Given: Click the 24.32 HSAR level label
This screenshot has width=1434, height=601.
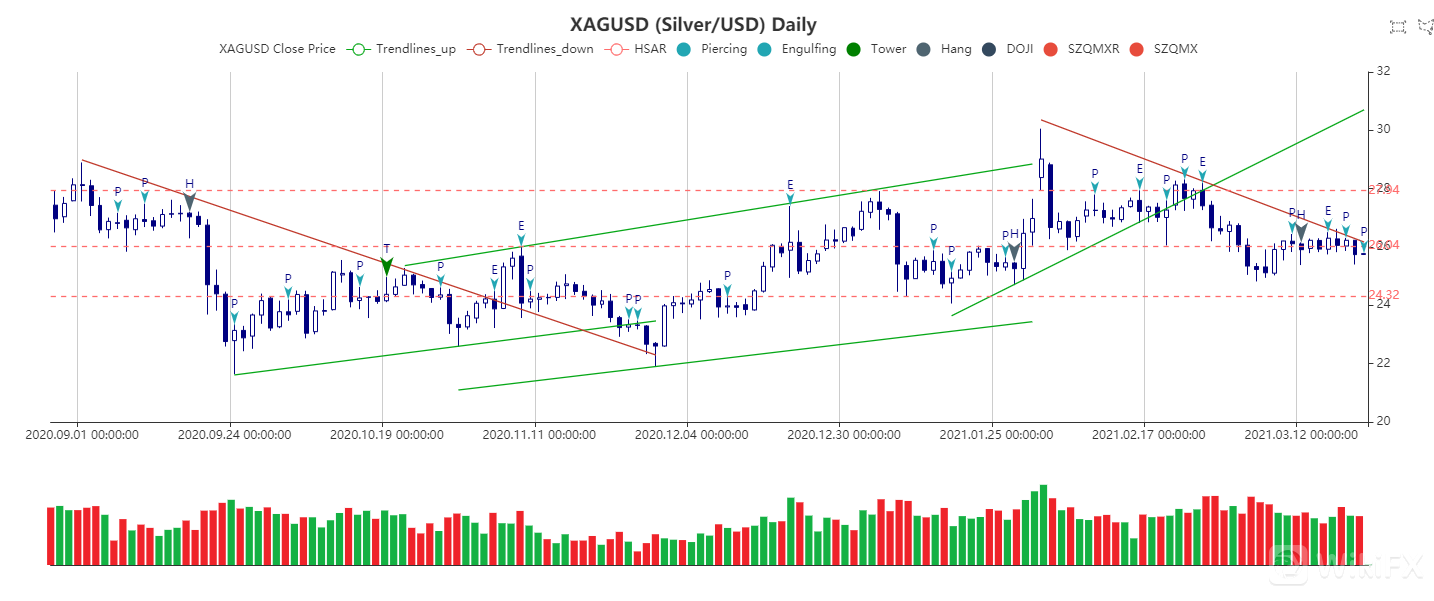Looking at the screenshot, I should tap(1383, 296).
